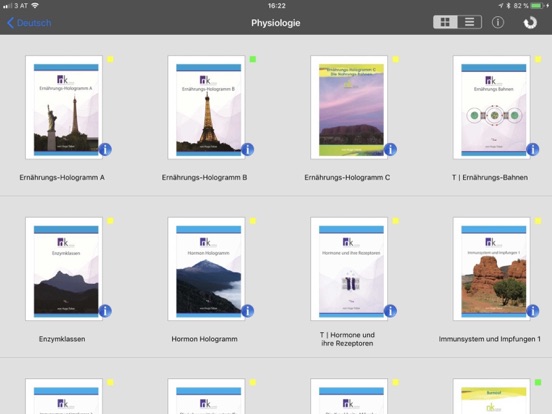
Task: Go back to Deutsch
Action: point(29,23)
